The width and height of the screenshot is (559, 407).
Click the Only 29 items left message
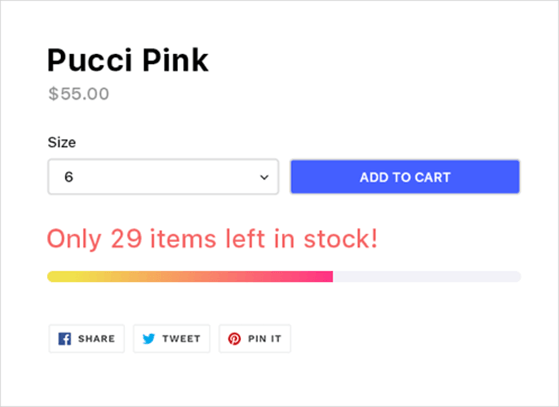click(212, 239)
